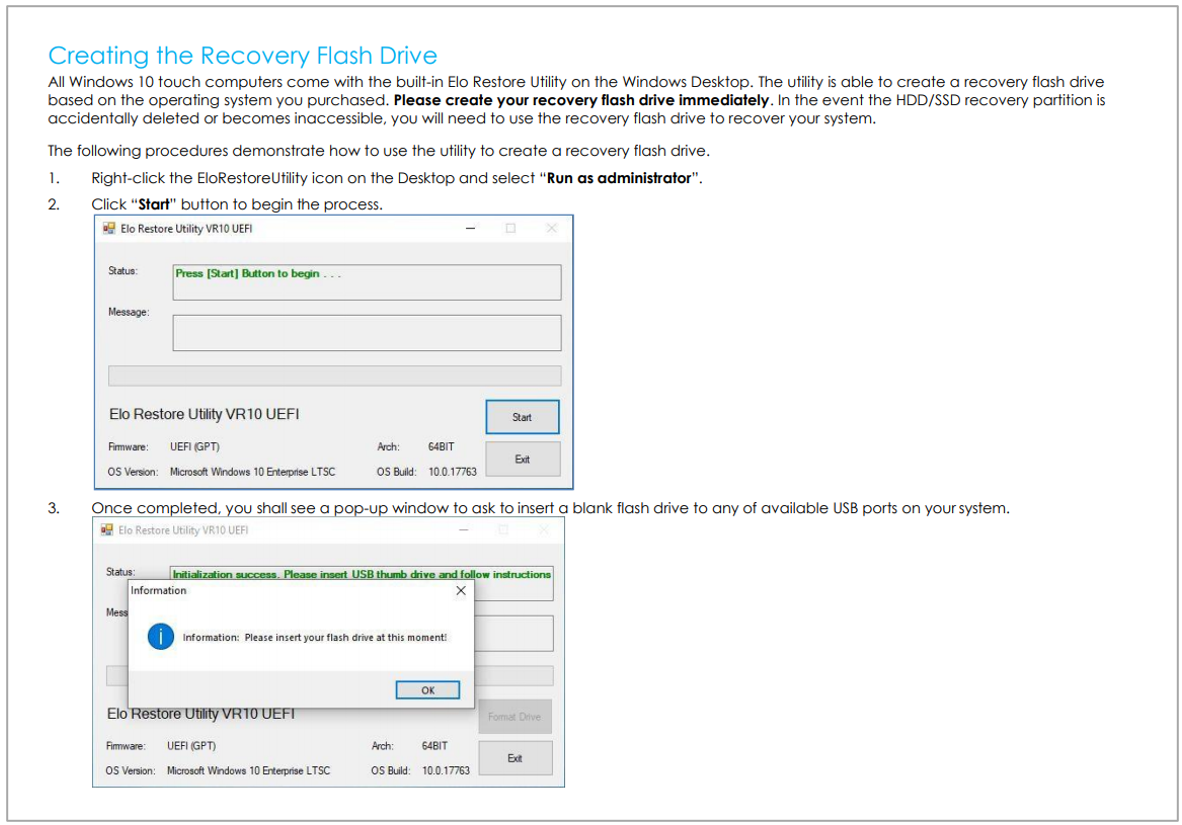Screen dimensions: 1182x825
Task: Click 'Microsoft Windows 10 Enterprise LTSC' in second window
Action: point(249,771)
